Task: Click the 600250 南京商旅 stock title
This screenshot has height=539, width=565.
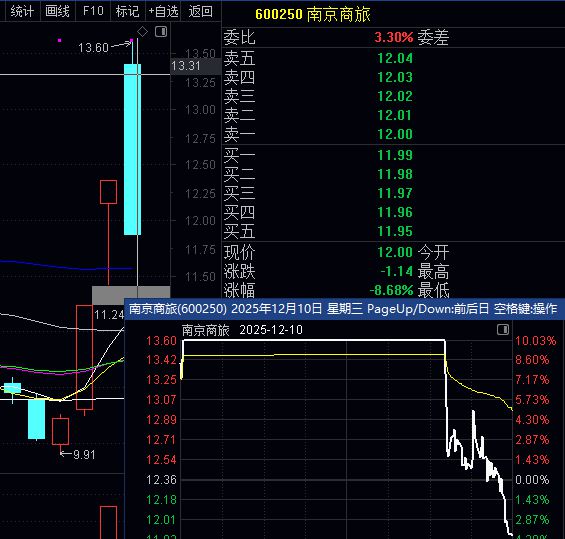Action: tap(313, 14)
